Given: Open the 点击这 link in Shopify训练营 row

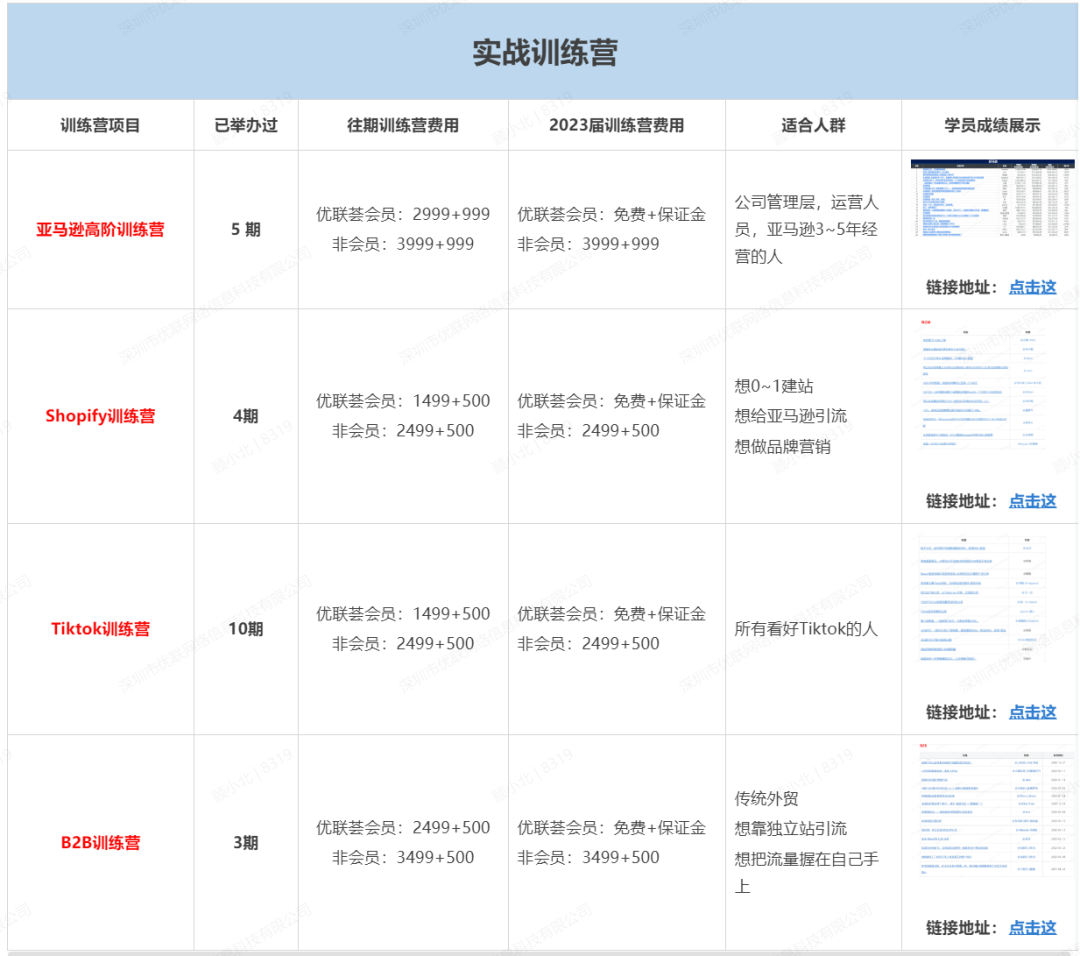Looking at the screenshot, I should click(1032, 501).
